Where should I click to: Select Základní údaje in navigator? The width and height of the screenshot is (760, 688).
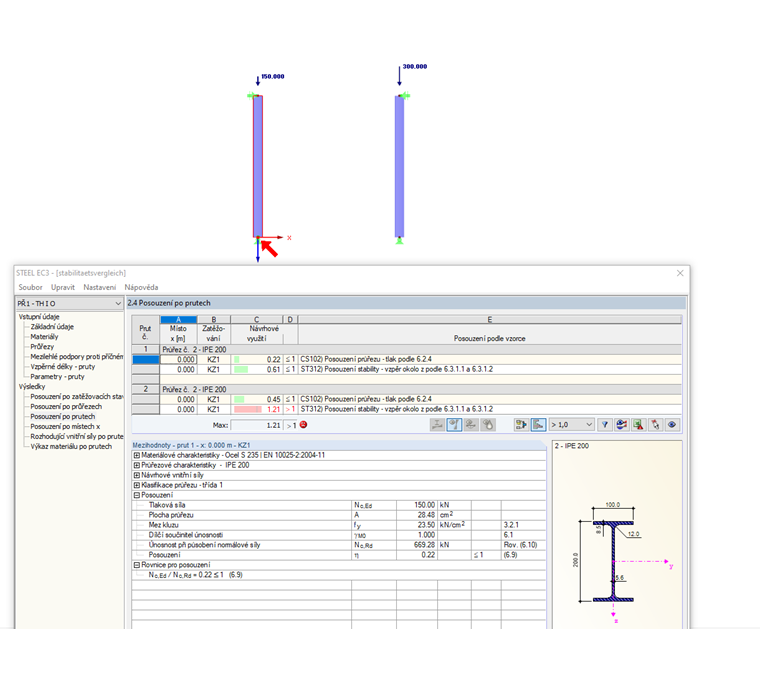pyautogui.click(x=52, y=327)
